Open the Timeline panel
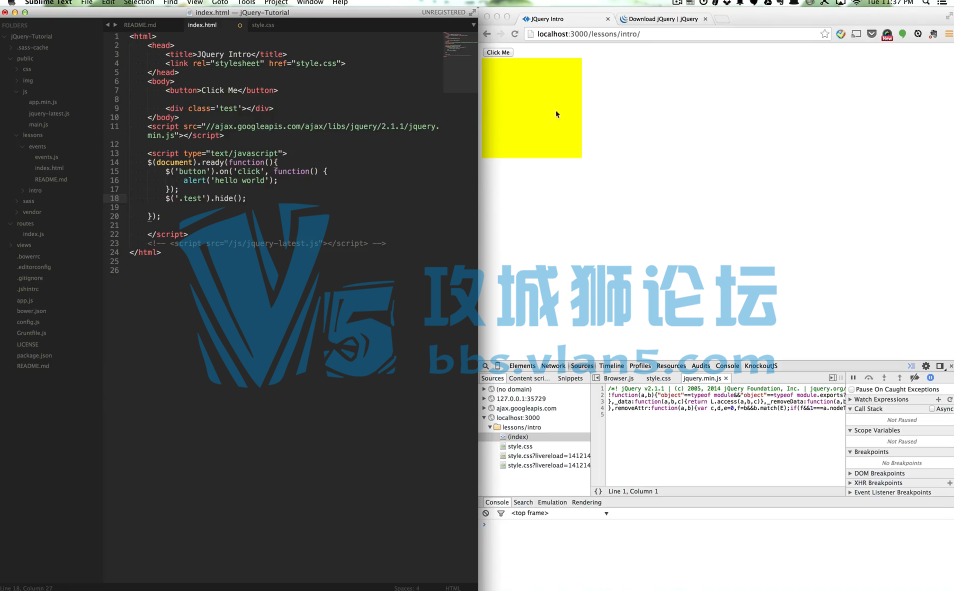The image size is (954, 591). pyautogui.click(x=611, y=366)
